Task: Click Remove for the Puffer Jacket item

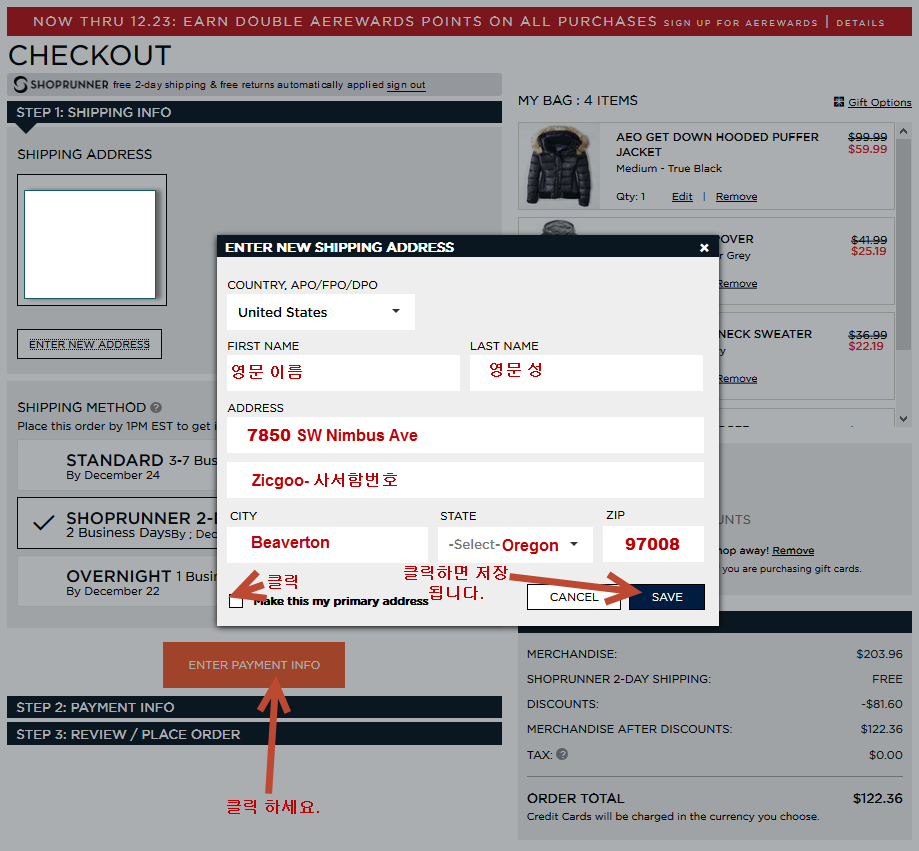Action: (736, 196)
